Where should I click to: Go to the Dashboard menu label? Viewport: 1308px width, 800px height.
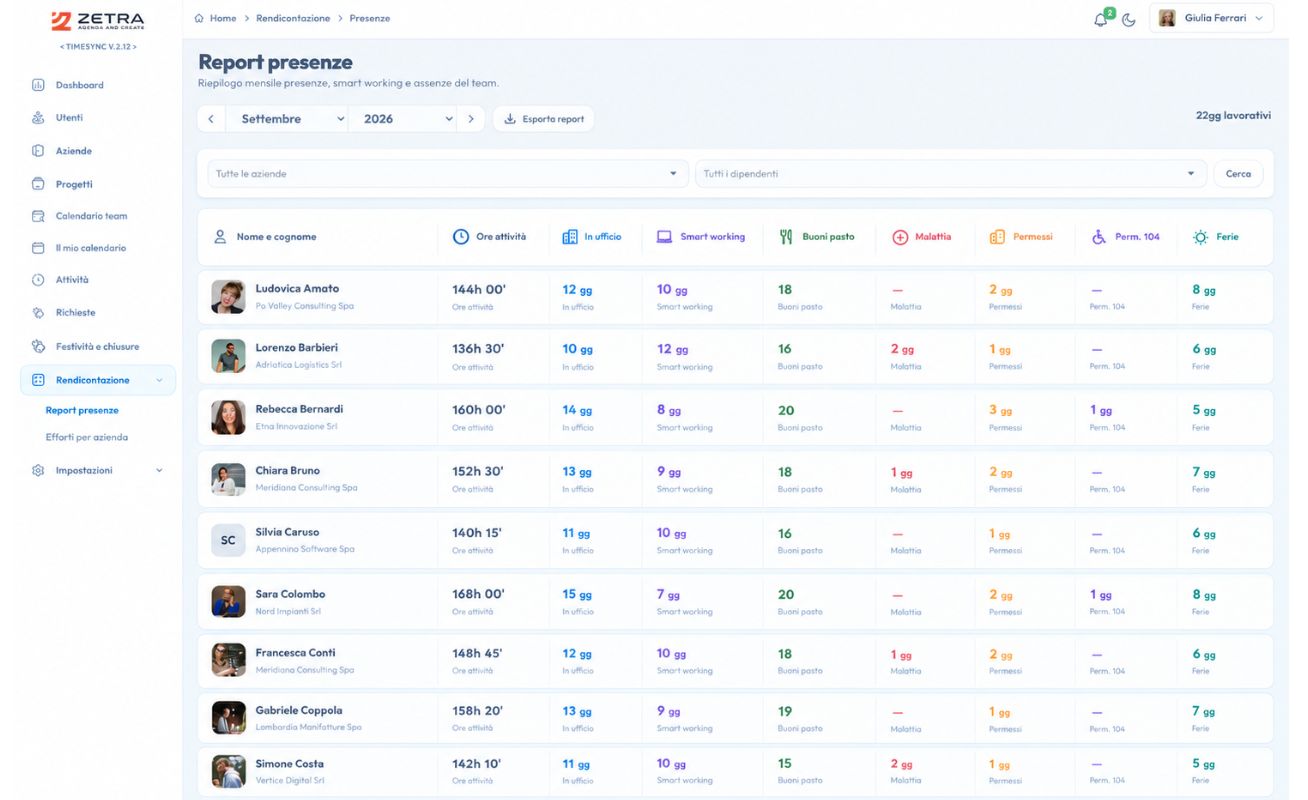pyautogui.click(x=80, y=85)
